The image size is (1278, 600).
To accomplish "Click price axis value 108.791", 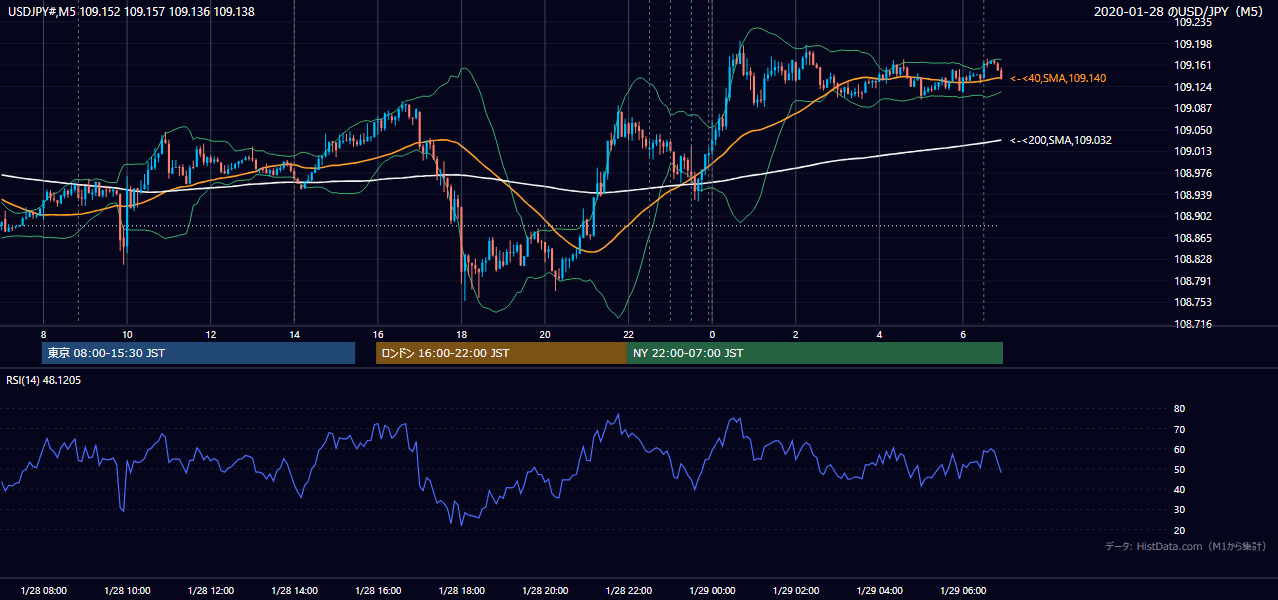I will click(1193, 281).
